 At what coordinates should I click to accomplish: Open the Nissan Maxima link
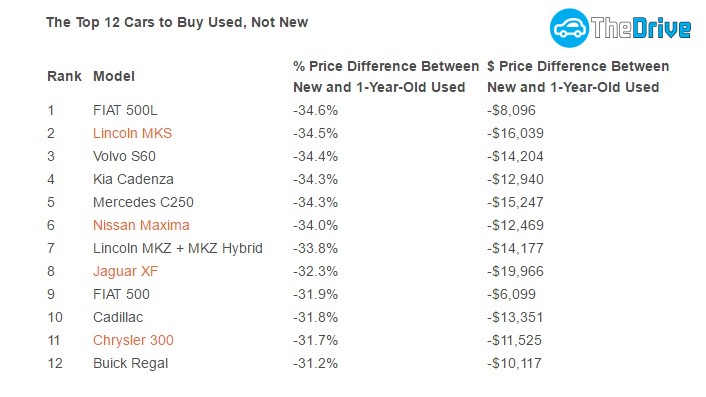coord(141,225)
